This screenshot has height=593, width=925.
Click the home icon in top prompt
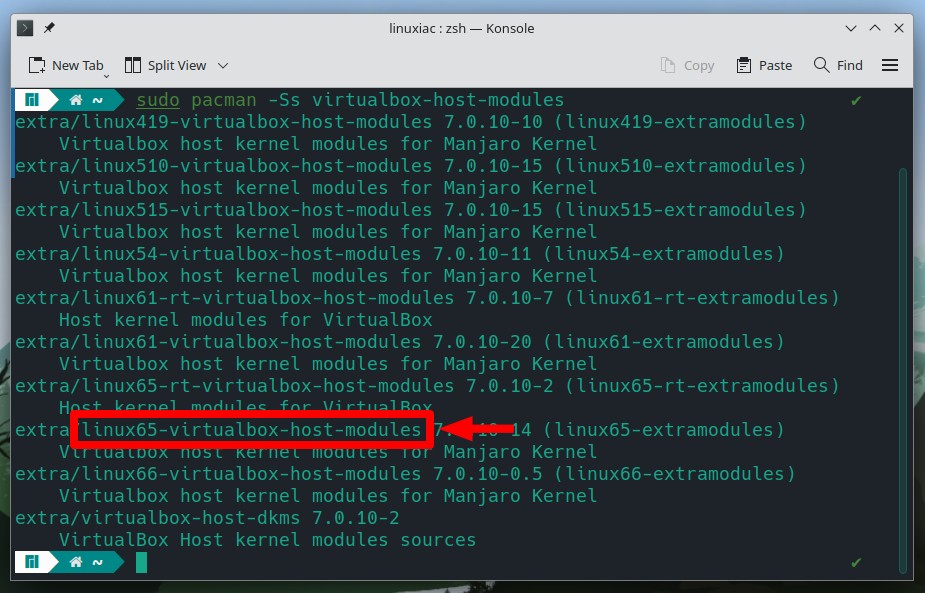click(x=76, y=100)
